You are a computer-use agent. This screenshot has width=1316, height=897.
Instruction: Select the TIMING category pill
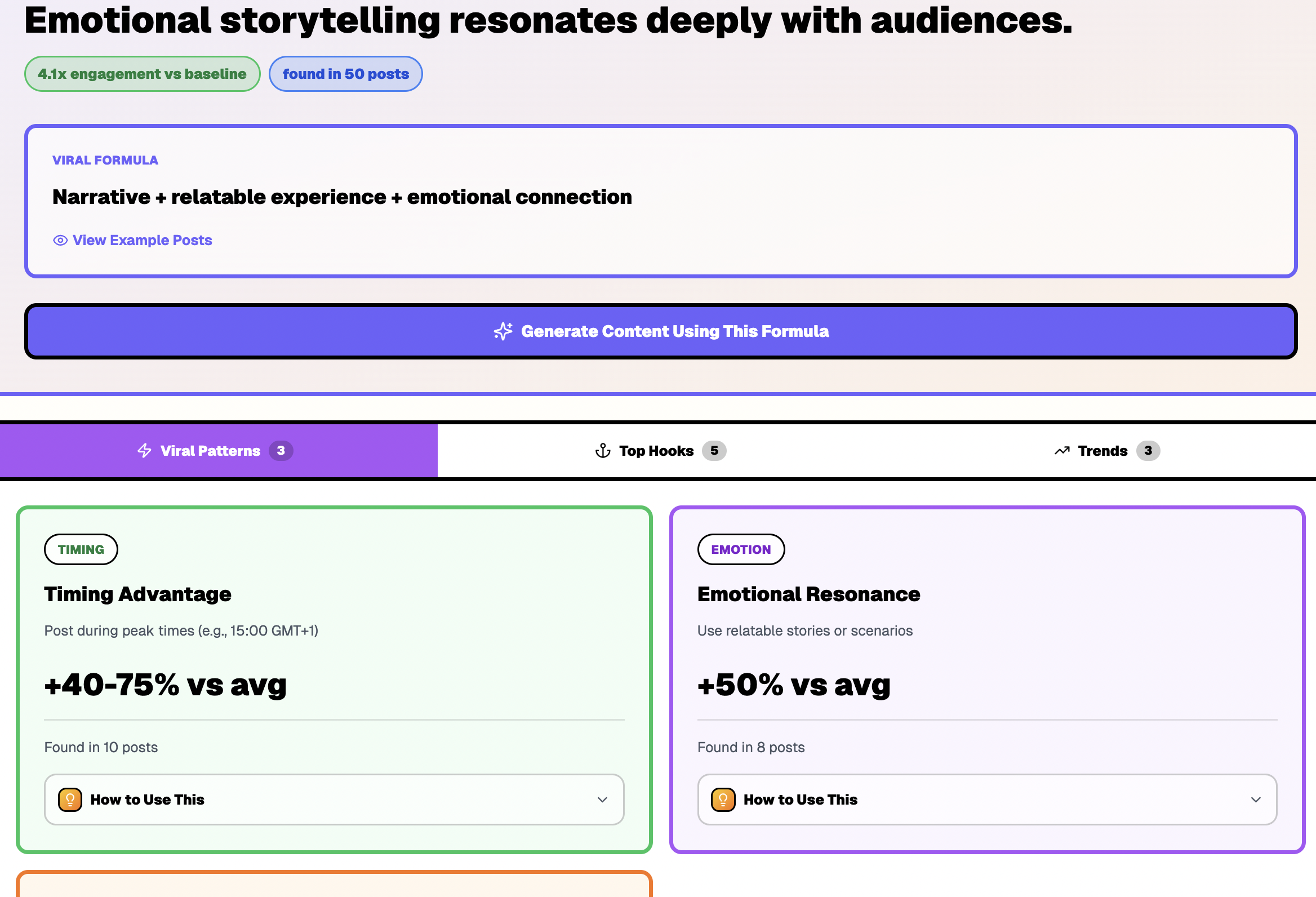point(81,549)
